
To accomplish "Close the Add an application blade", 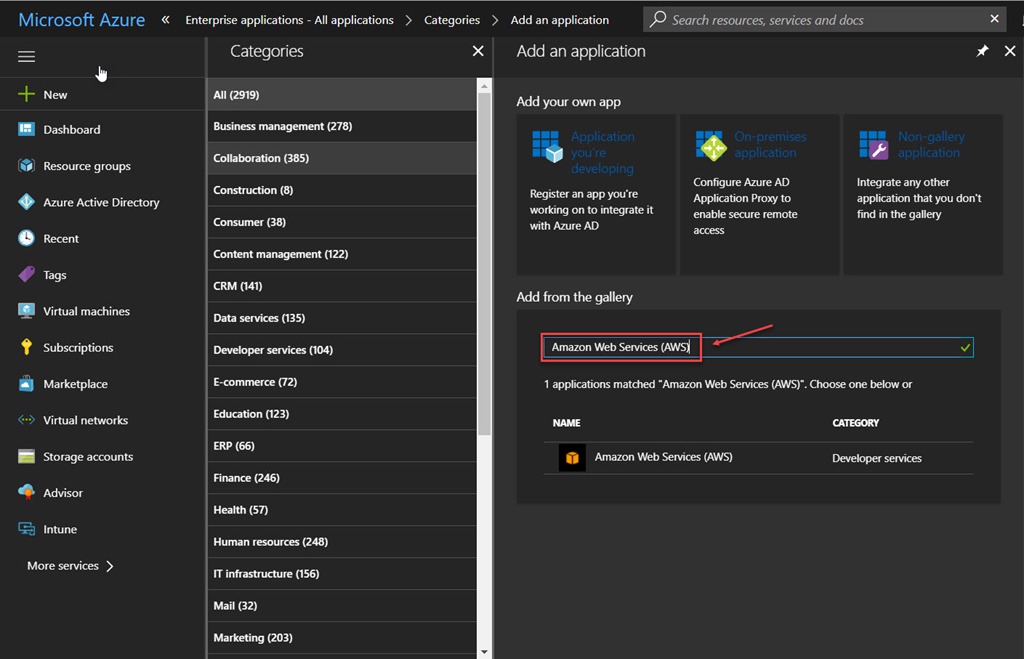I will [x=1010, y=51].
